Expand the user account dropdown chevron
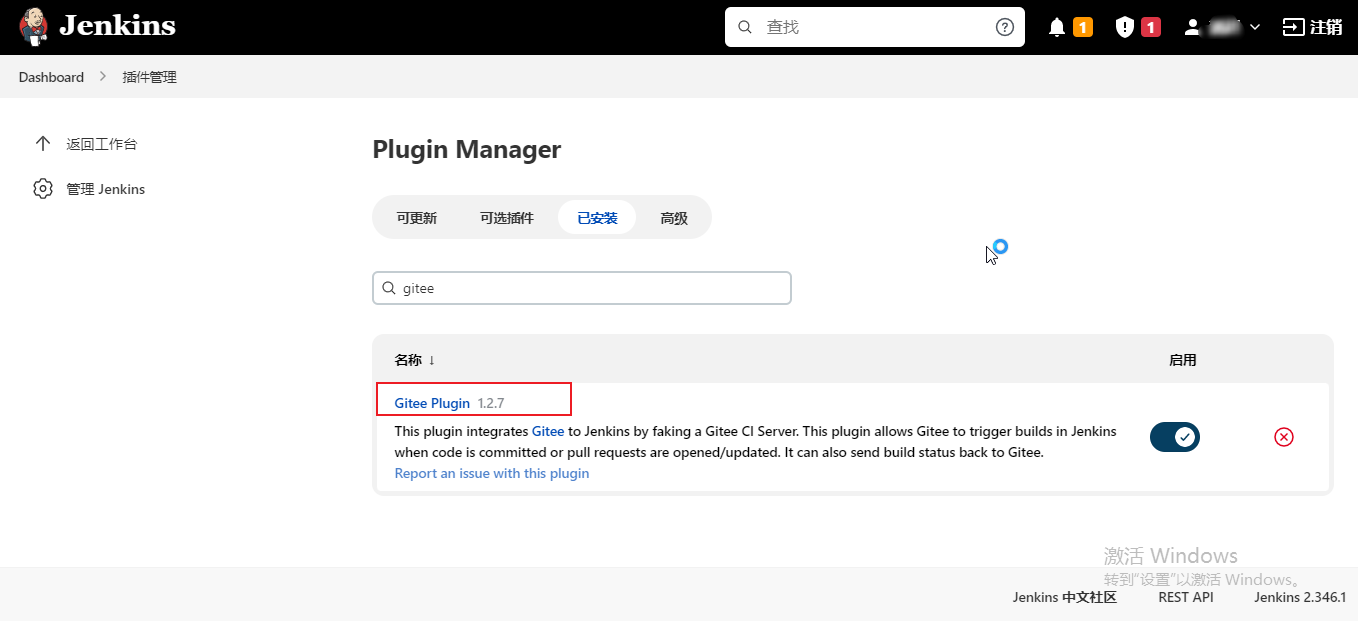This screenshot has width=1358, height=621. tap(1254, 26)
